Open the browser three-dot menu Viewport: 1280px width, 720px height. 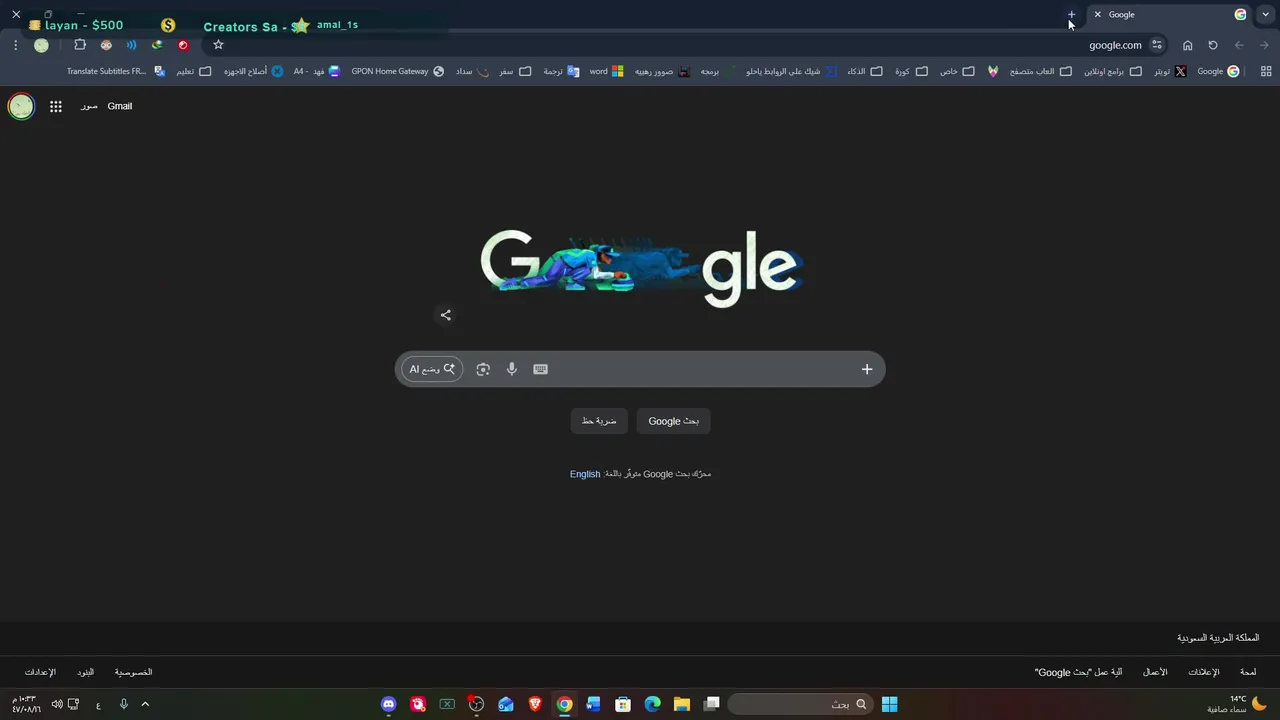coord(15,45)
